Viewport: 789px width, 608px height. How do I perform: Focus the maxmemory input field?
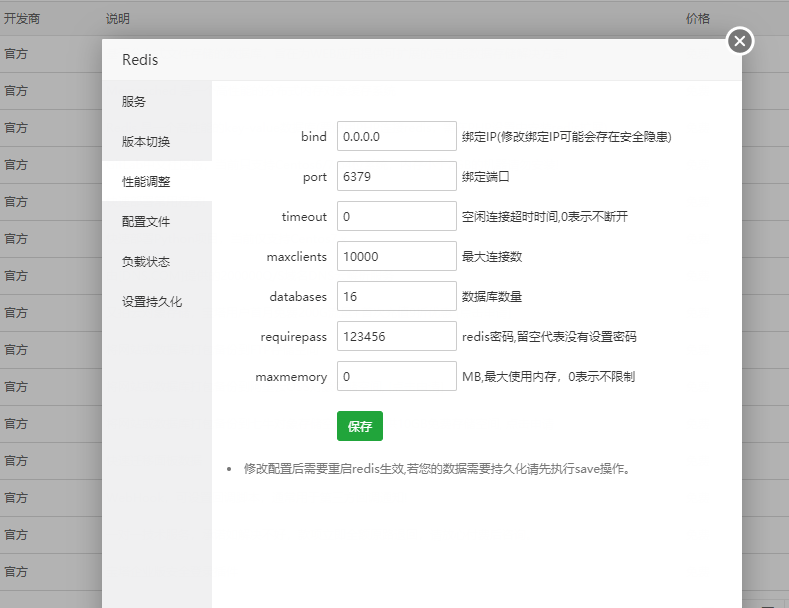click(397, 376)
